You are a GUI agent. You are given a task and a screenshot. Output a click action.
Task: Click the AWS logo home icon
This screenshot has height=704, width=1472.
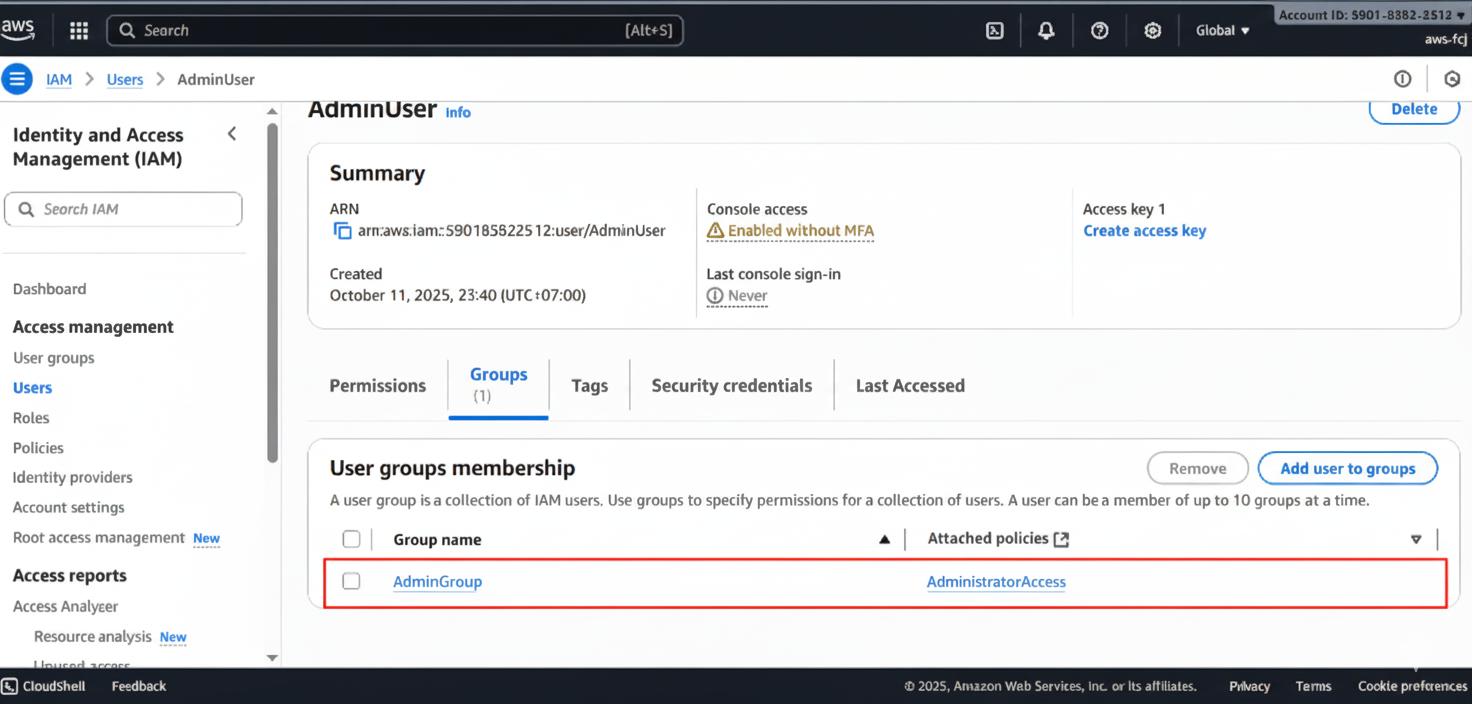click(17, 30)
